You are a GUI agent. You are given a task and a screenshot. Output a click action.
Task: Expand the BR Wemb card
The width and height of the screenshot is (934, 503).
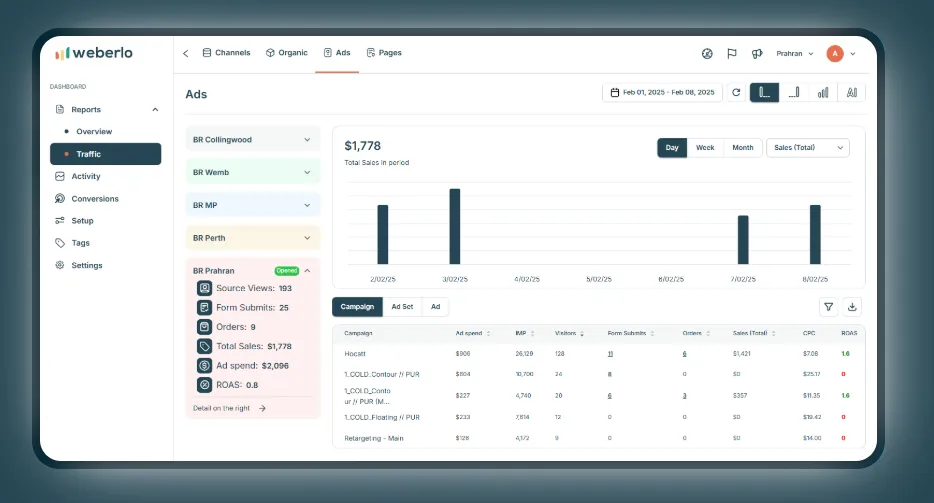point(253,172)
